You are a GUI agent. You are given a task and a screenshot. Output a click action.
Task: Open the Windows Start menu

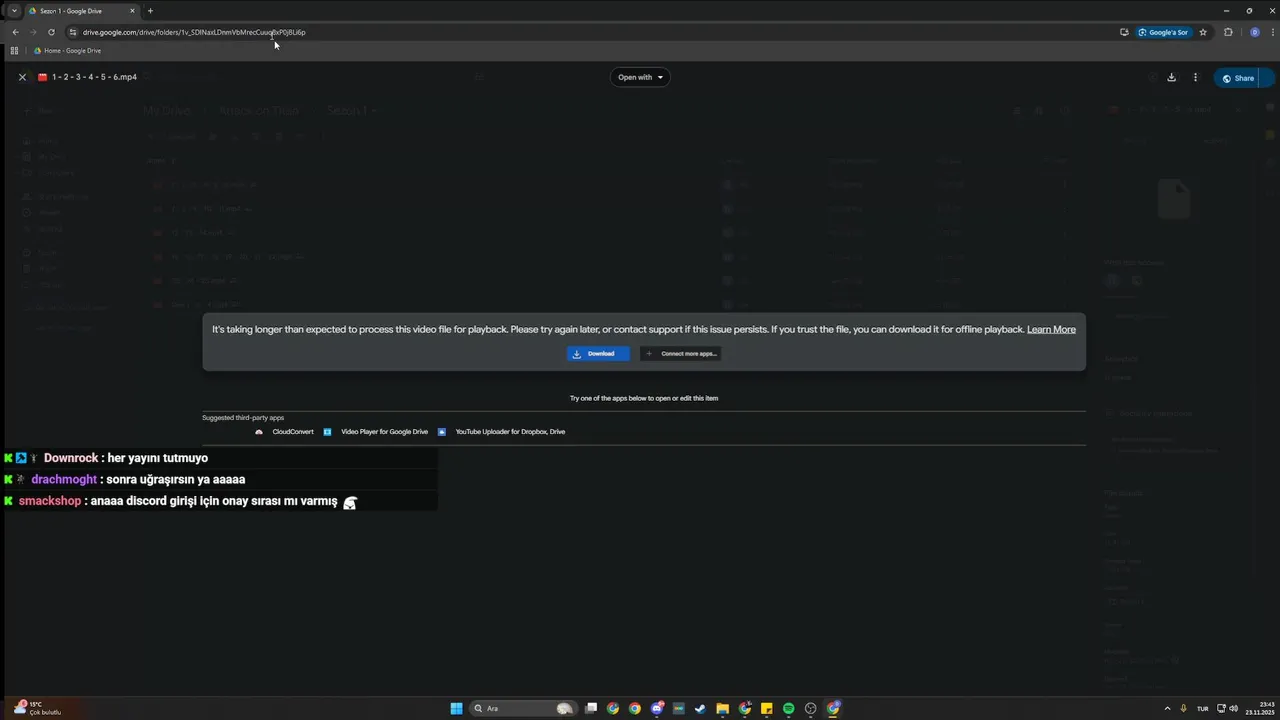pos(456,709)
